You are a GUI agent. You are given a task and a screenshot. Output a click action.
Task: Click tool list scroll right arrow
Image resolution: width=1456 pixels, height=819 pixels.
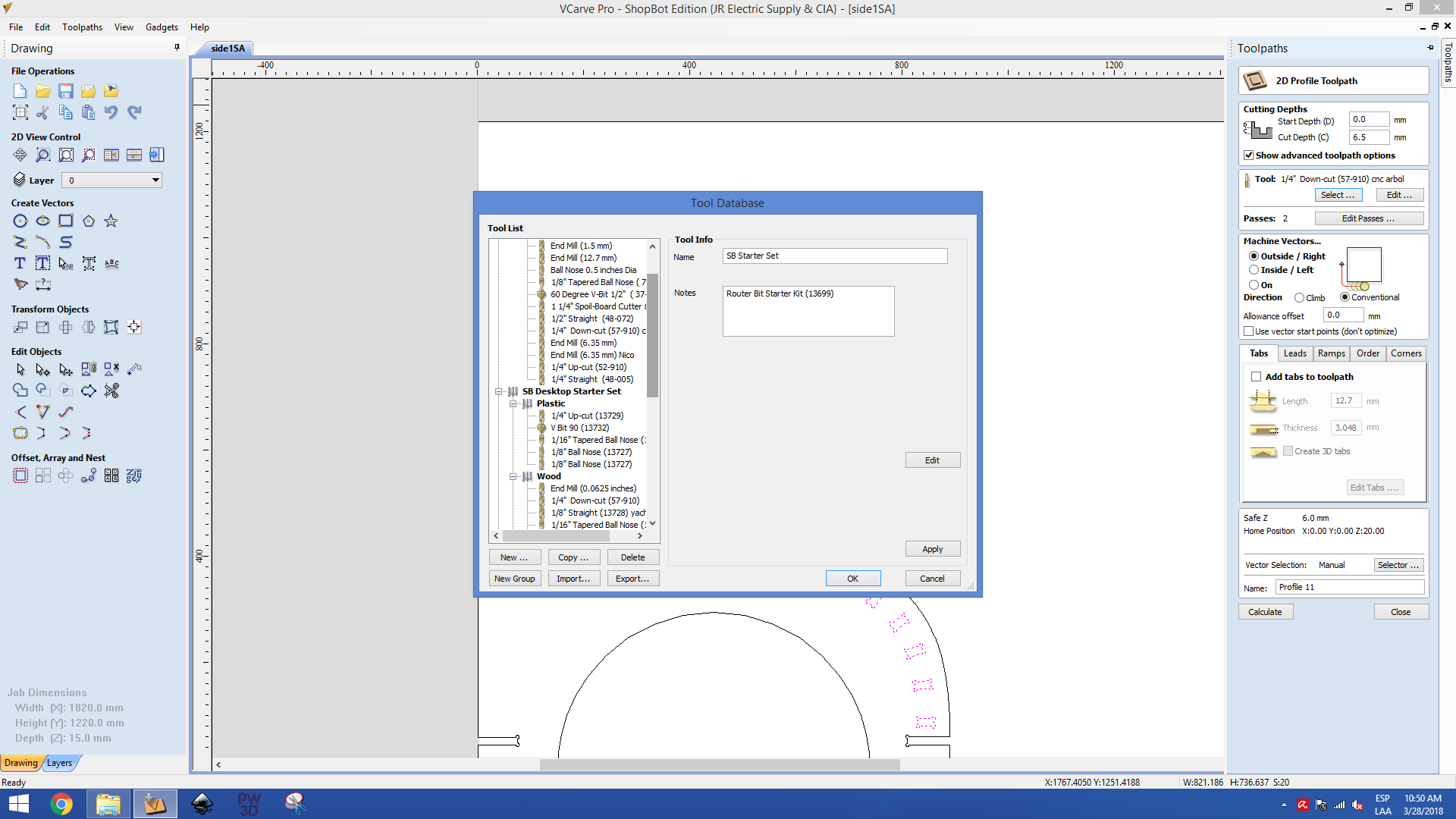[x=640, y=536]
